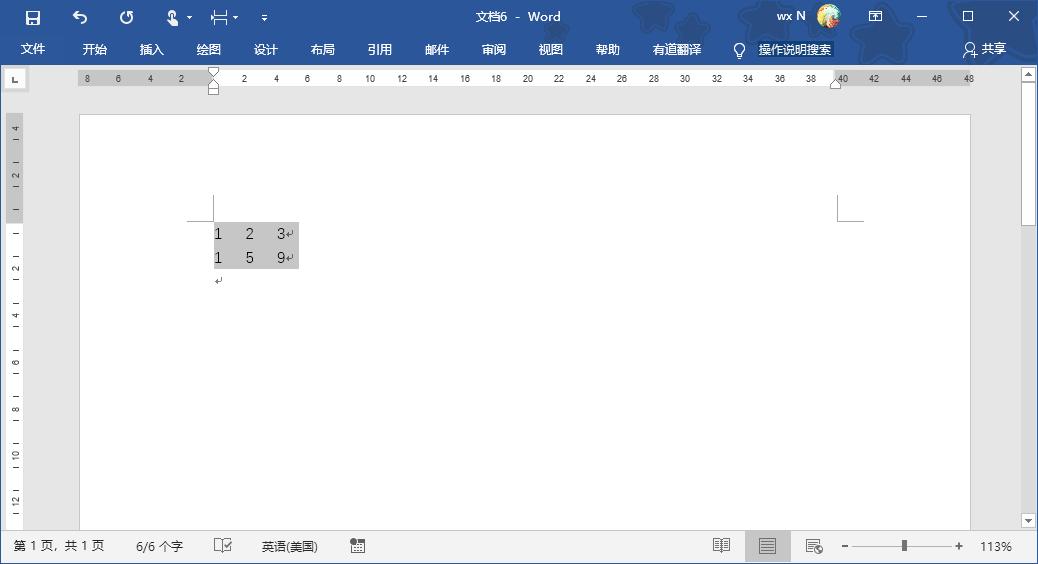
Task: Click the left indent marker on the ruler
Action: [x=213, y=89]
